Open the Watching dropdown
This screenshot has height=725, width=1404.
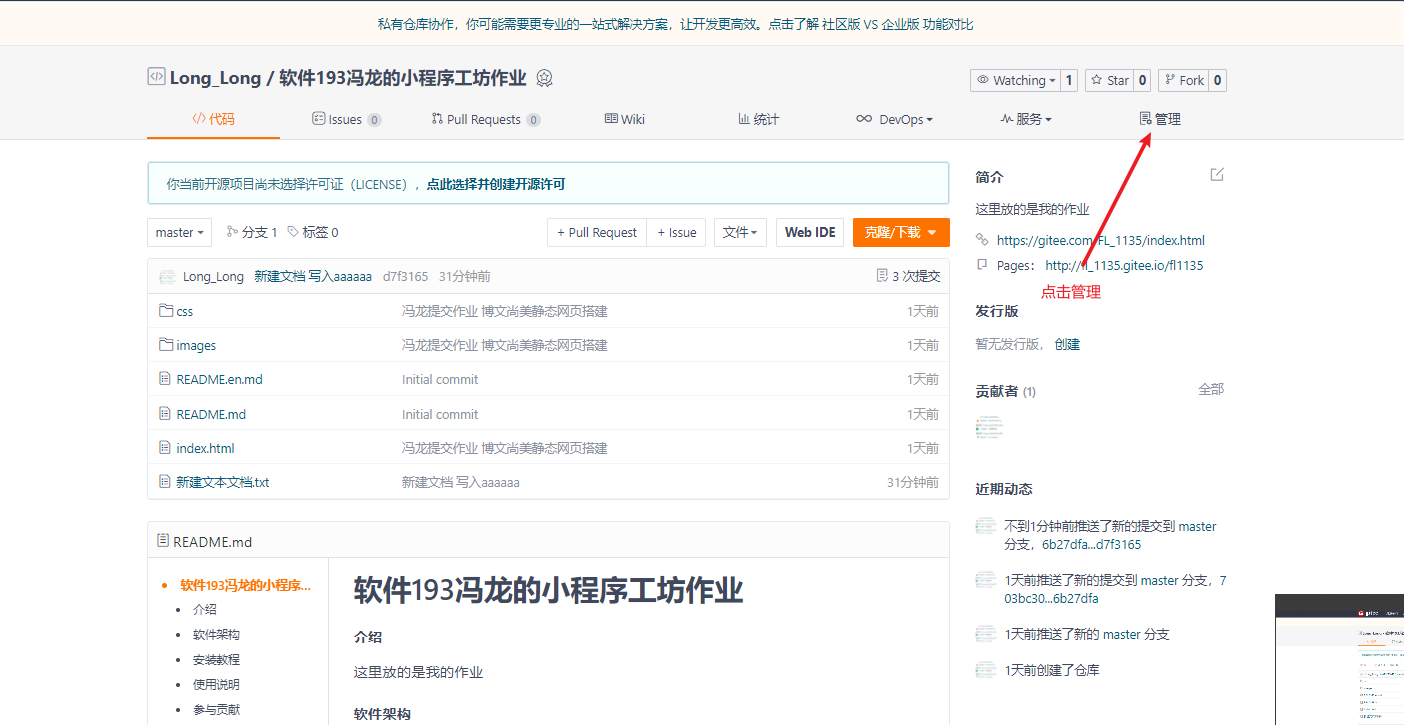[x=1014, y=80]
